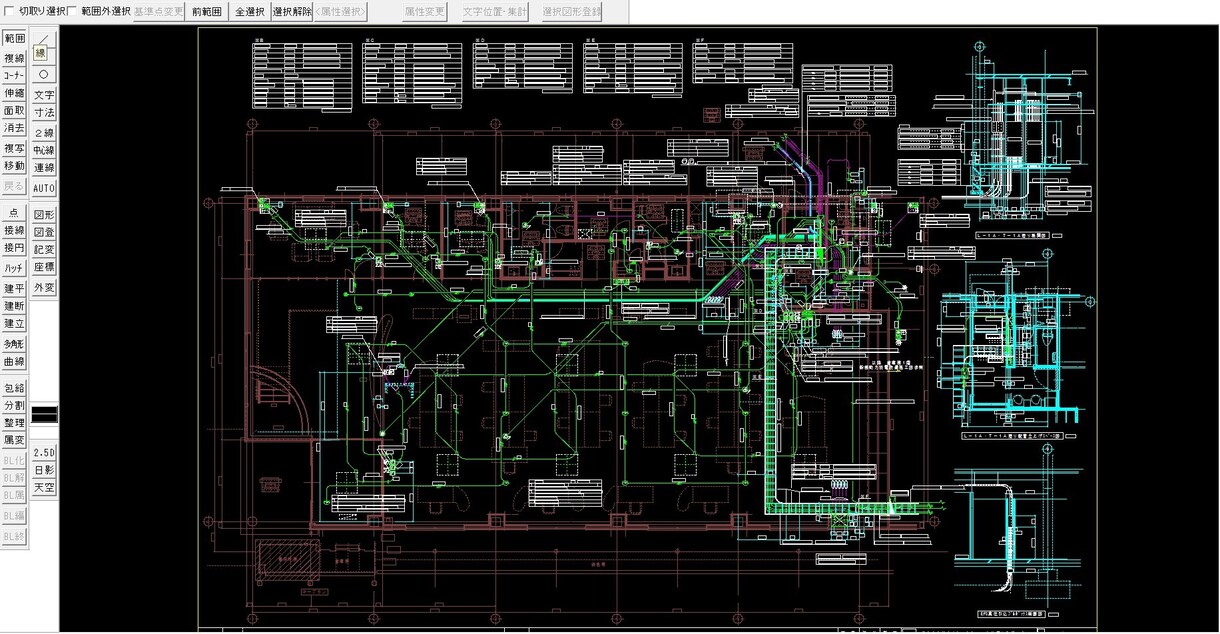This screenshot has width=1220, height=634.
Task: Select the 多角形 polygon tool
Action: (14, 344)
